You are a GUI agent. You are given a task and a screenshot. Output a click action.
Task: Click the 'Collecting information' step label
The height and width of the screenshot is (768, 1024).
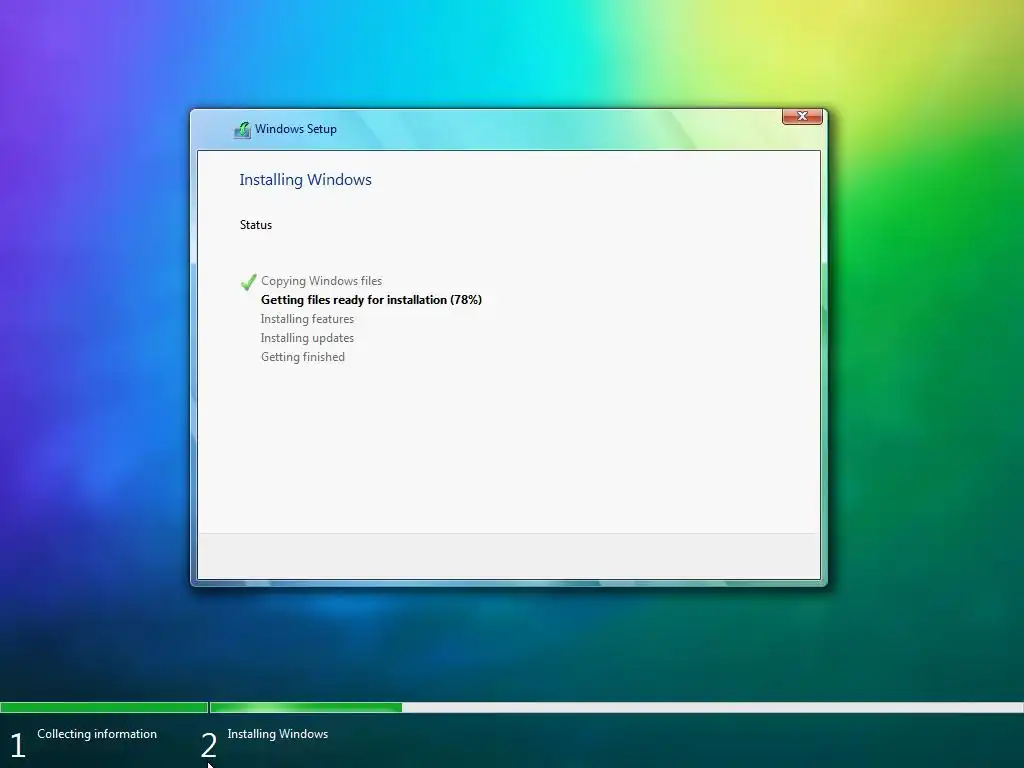click(97, 734)
